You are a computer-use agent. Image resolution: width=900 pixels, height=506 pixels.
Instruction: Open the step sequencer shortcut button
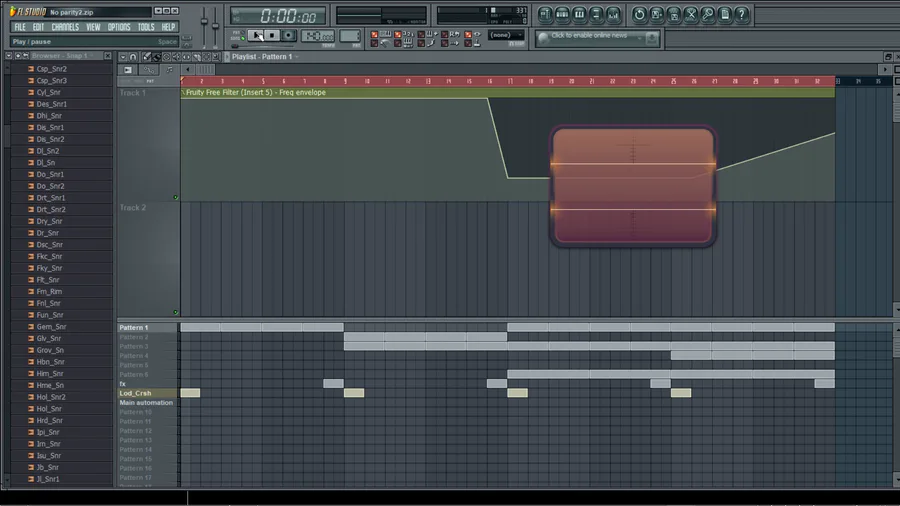[562, 14]
